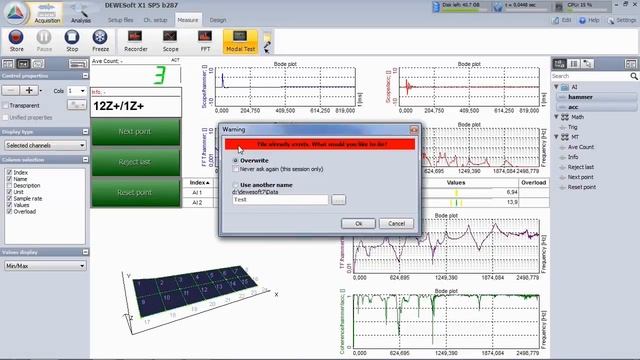Enable the Description column checkbox
Screen dimensions: 640x360
(9, 185)
